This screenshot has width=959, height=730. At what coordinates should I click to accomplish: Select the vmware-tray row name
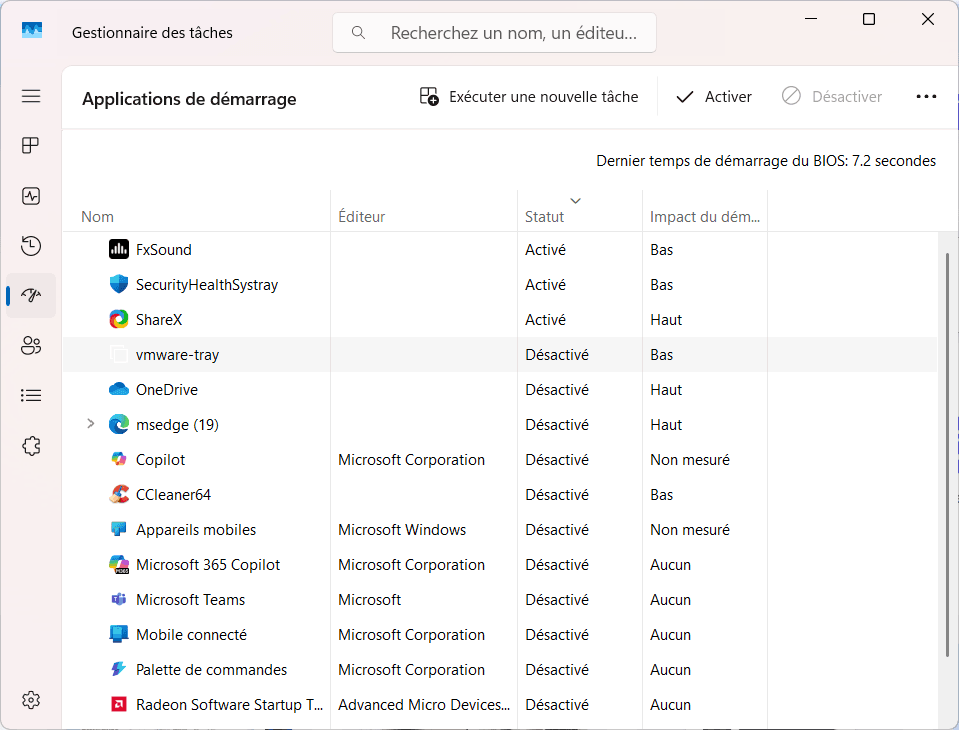[177, 355]
